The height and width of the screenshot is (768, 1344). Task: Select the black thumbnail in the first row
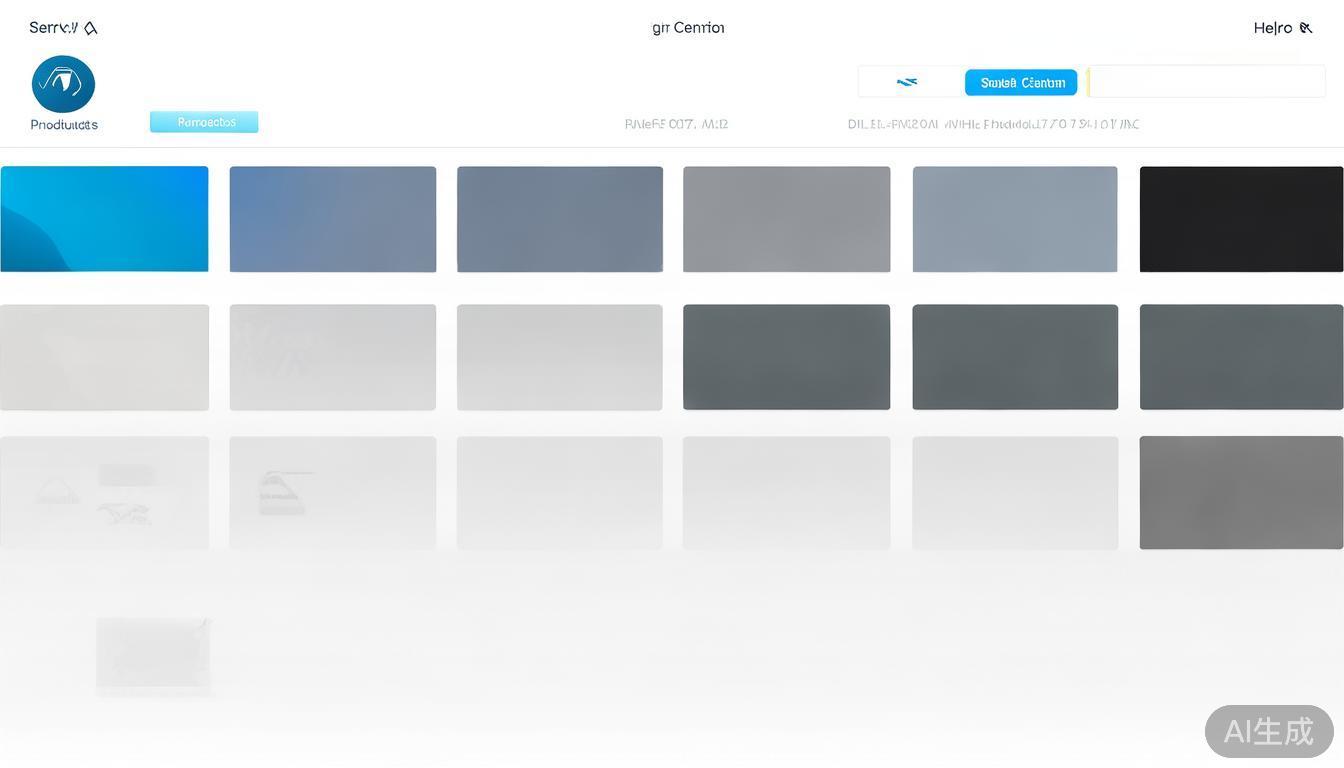coord(1241,219)
